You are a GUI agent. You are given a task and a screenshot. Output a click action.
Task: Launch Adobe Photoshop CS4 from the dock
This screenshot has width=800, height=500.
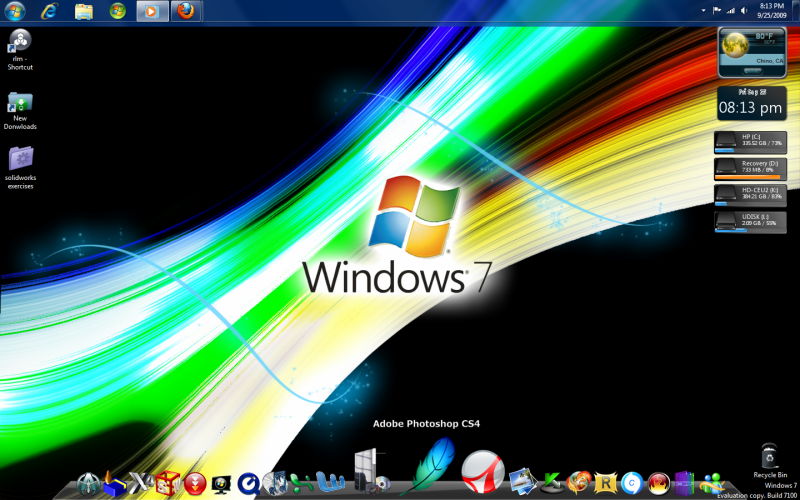tap(428, 467)
